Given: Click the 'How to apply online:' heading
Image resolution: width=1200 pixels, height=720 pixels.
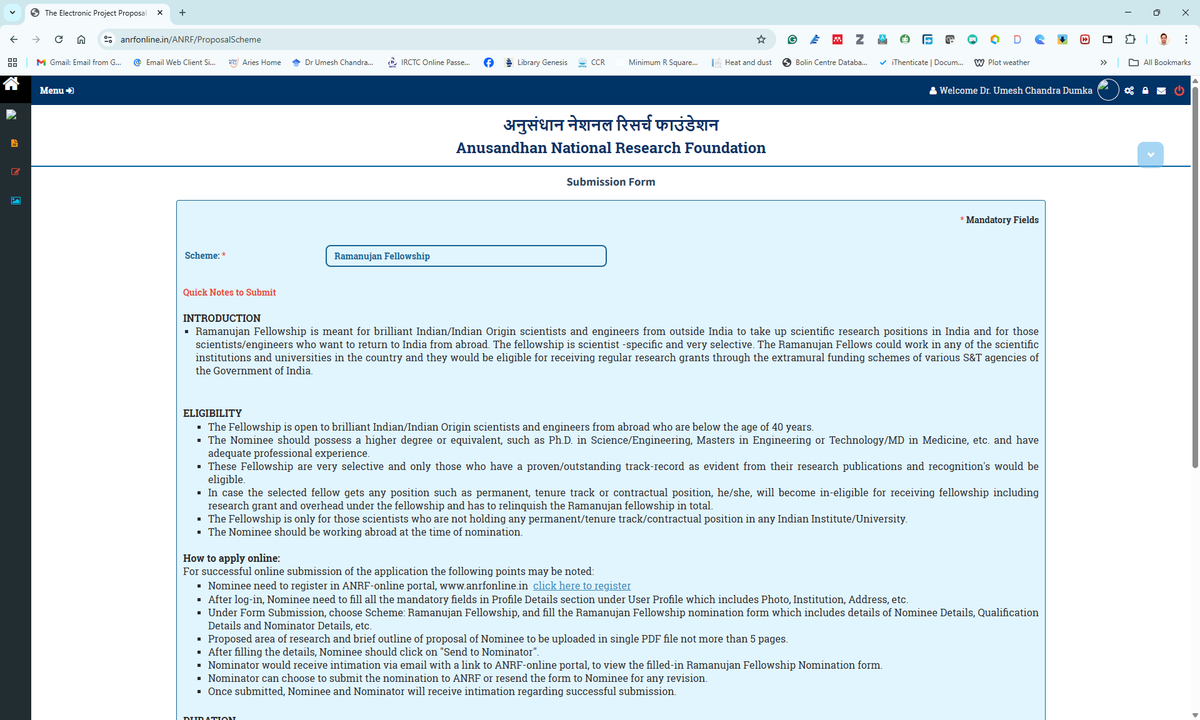Looking at the screenshot, I should [x=232, y=558].
